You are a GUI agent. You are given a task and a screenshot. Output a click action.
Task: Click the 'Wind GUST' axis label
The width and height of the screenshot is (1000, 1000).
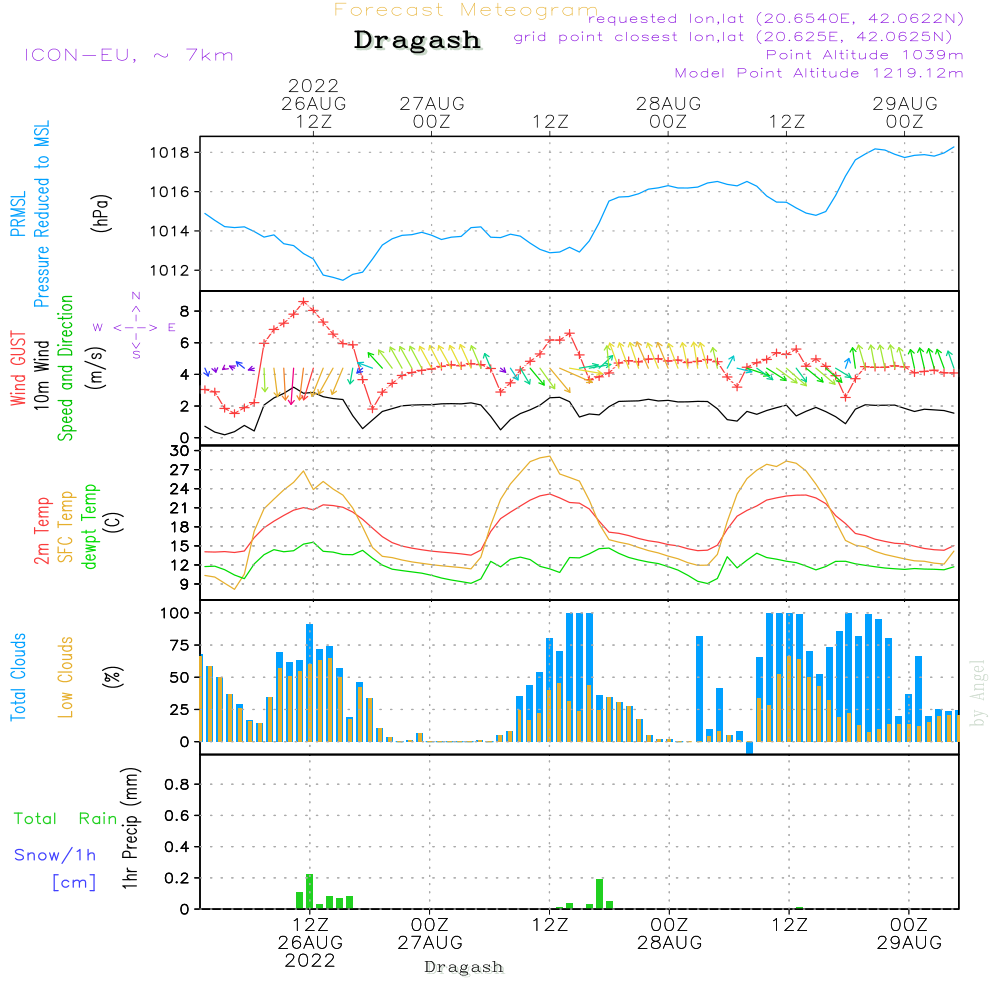[x=18, y=368]
